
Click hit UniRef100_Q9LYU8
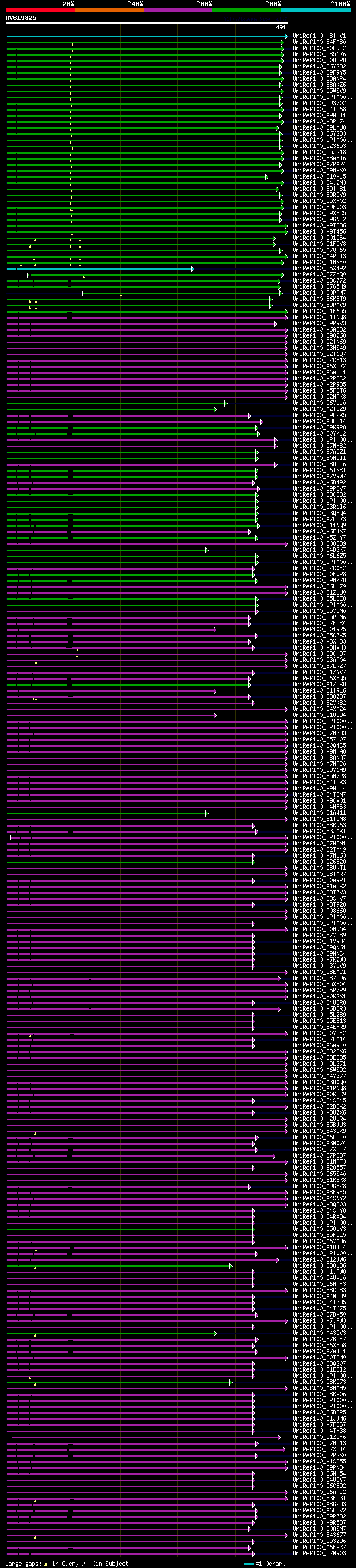click(x=319, y=128)
